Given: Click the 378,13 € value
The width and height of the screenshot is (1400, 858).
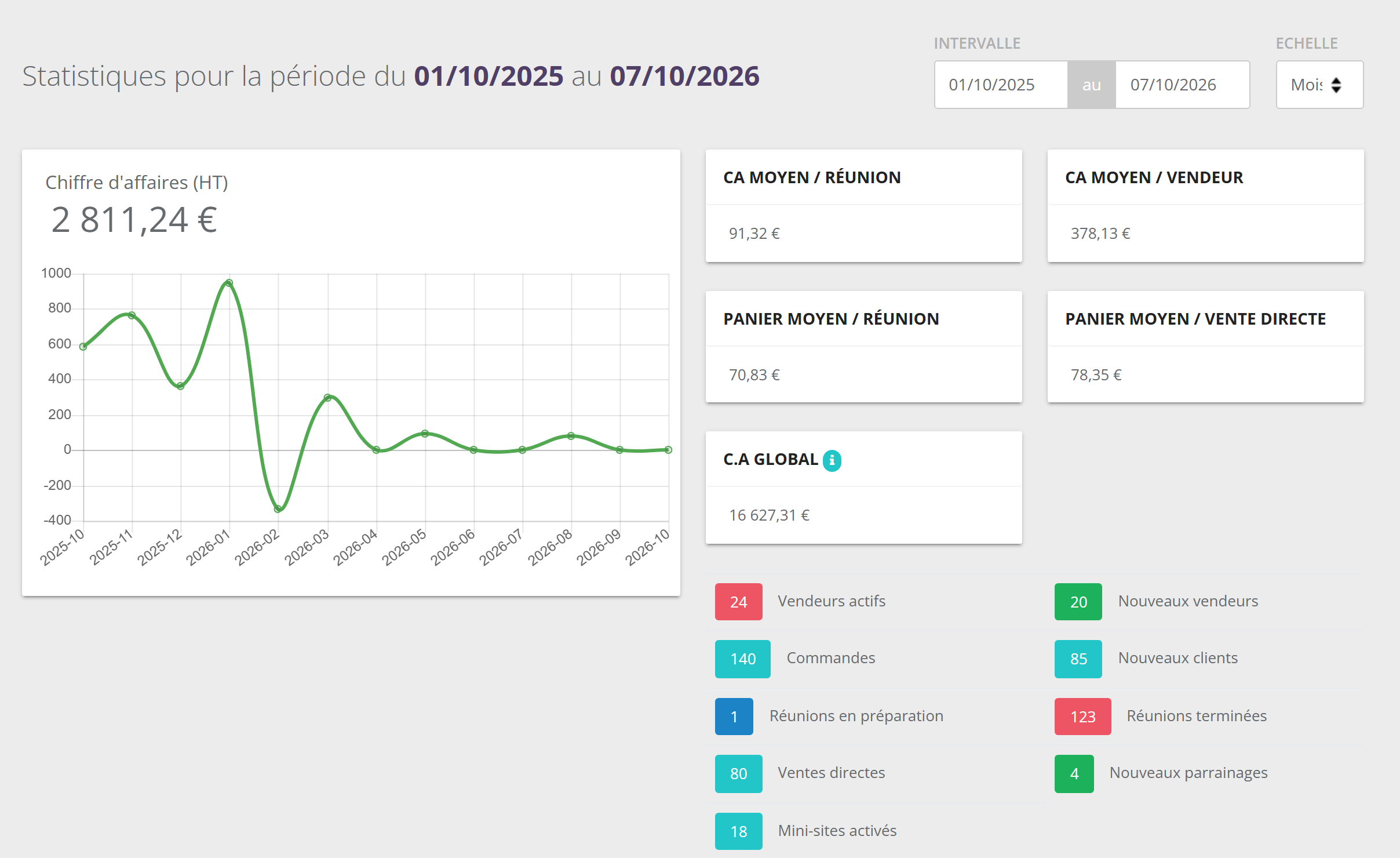Looking at the screenshot, I should [x=1100, y=234].
